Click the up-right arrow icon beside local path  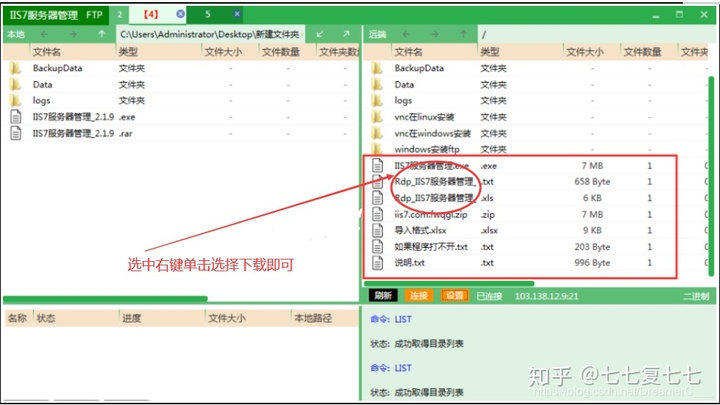pos(346,34)
